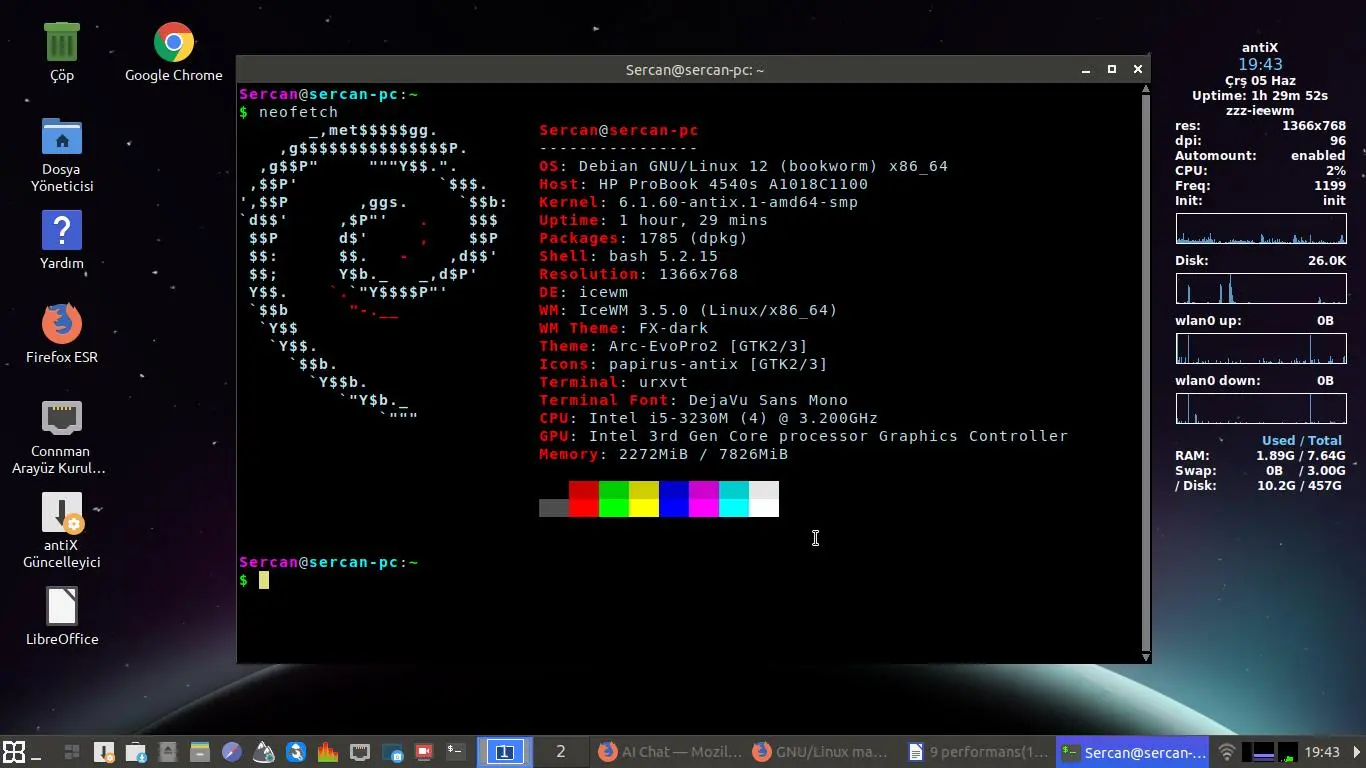Image resolution: width=1366 pixels, height=768 pixels.
Task: Select the Sercan@sercan terminal taskbar entry
Action: click(1132, 752)
